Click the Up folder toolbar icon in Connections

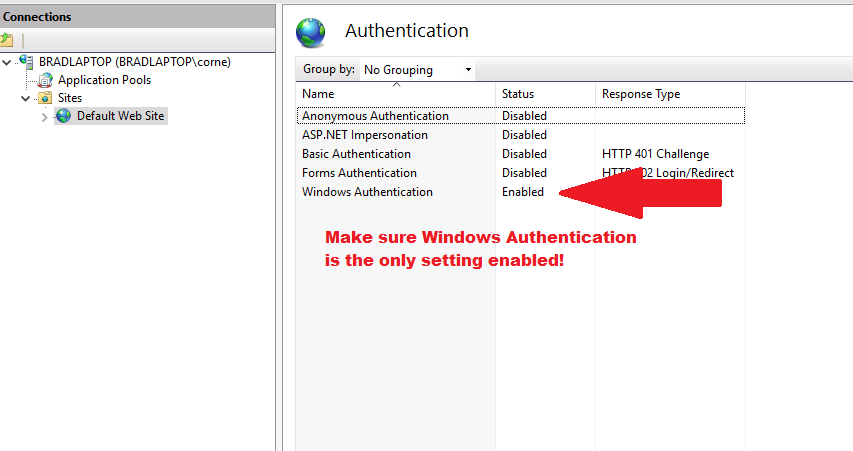(x=6, y=40)
